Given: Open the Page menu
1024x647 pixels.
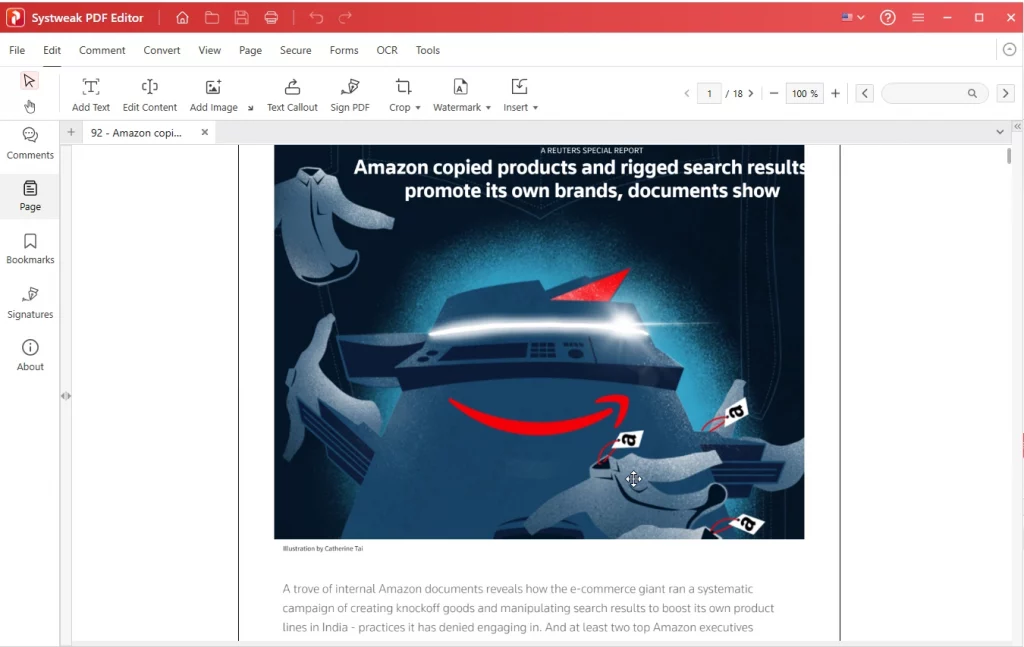Looking at the screenshot, I should pos(250,50).
